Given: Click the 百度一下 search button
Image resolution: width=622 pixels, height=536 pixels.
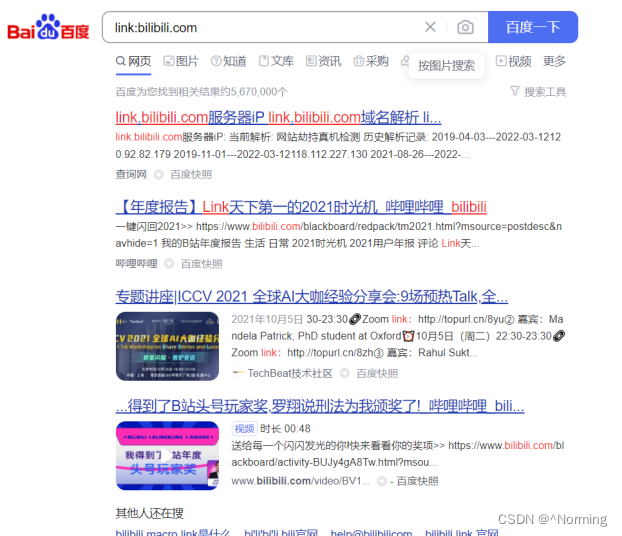Looking at the screenshot, I should [533, 27].
